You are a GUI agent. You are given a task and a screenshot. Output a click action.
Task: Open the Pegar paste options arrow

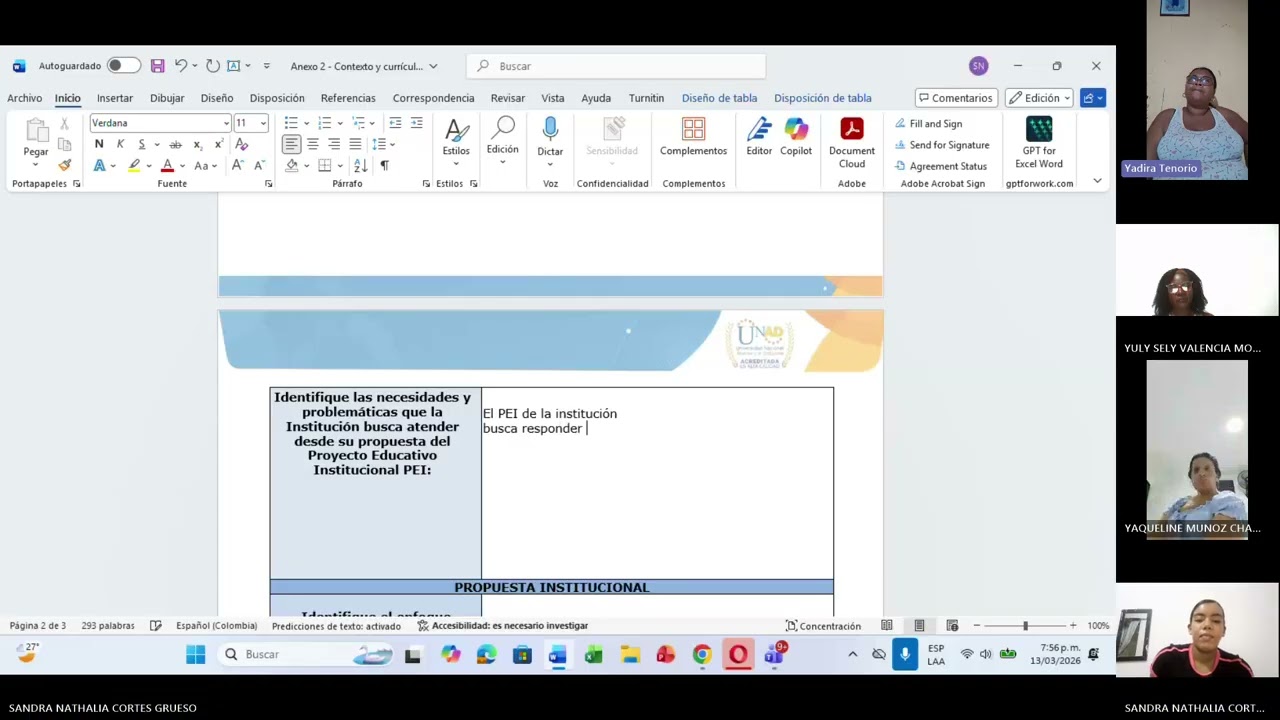tap(36, 165)
